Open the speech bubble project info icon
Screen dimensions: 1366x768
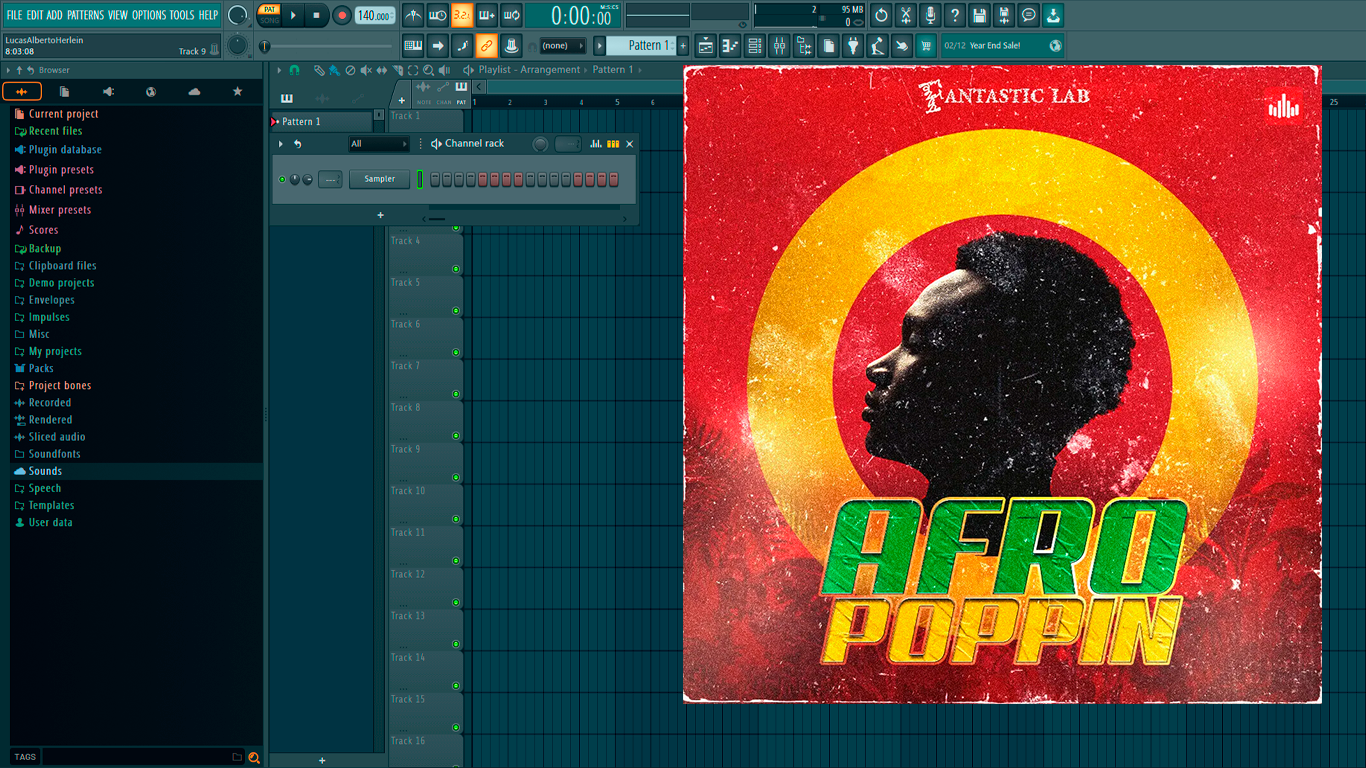coord(1029,15)
